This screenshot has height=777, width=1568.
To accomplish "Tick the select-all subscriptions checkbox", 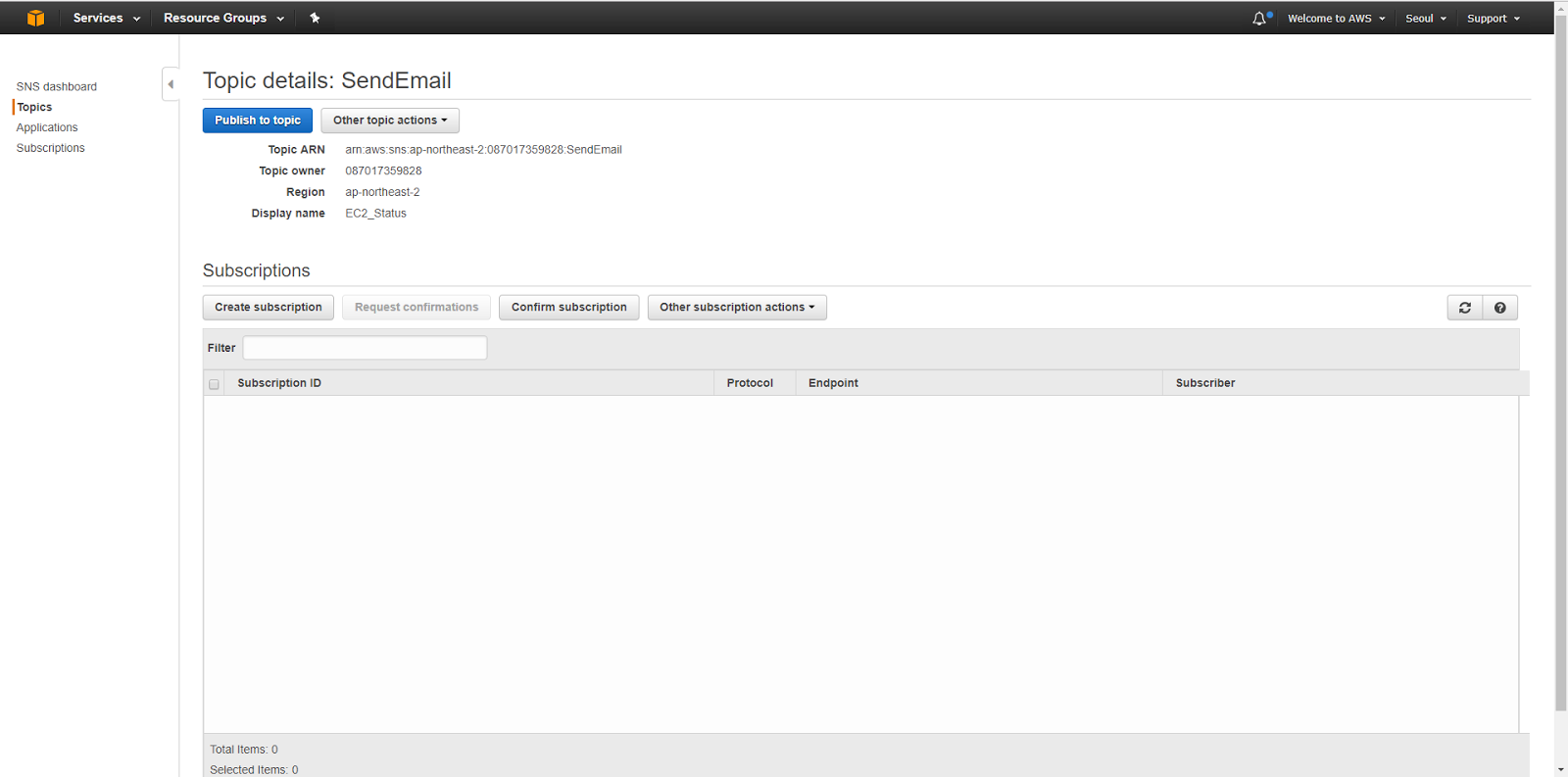I will tap(214, 384).
